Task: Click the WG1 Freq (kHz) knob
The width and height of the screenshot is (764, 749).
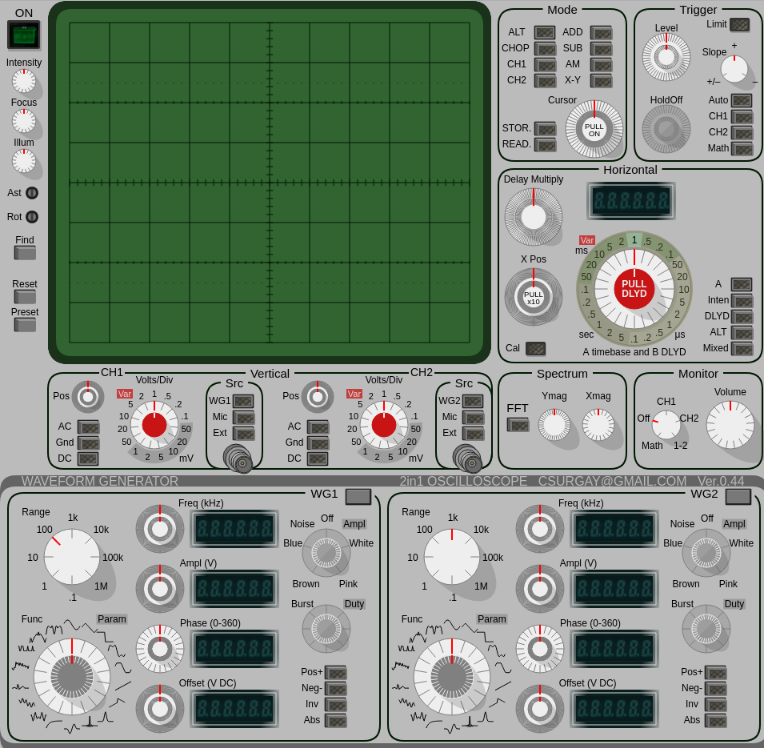Action: tap(160, 529)
